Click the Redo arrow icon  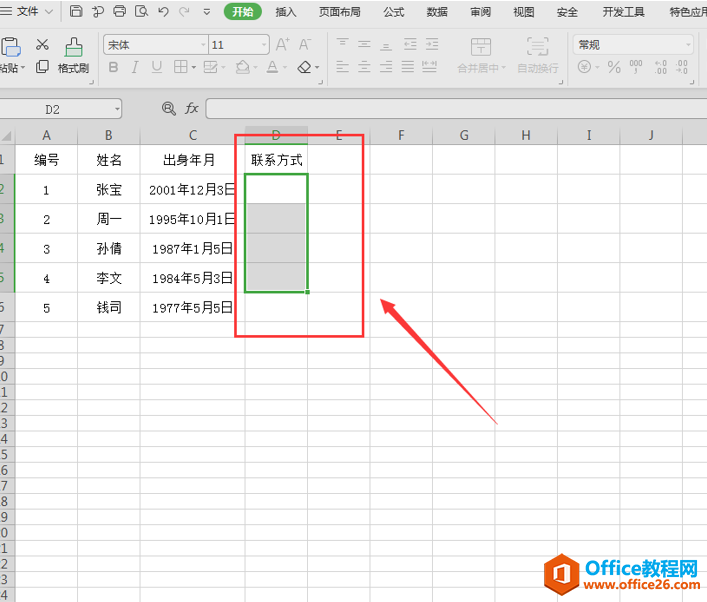coord(184,11)
